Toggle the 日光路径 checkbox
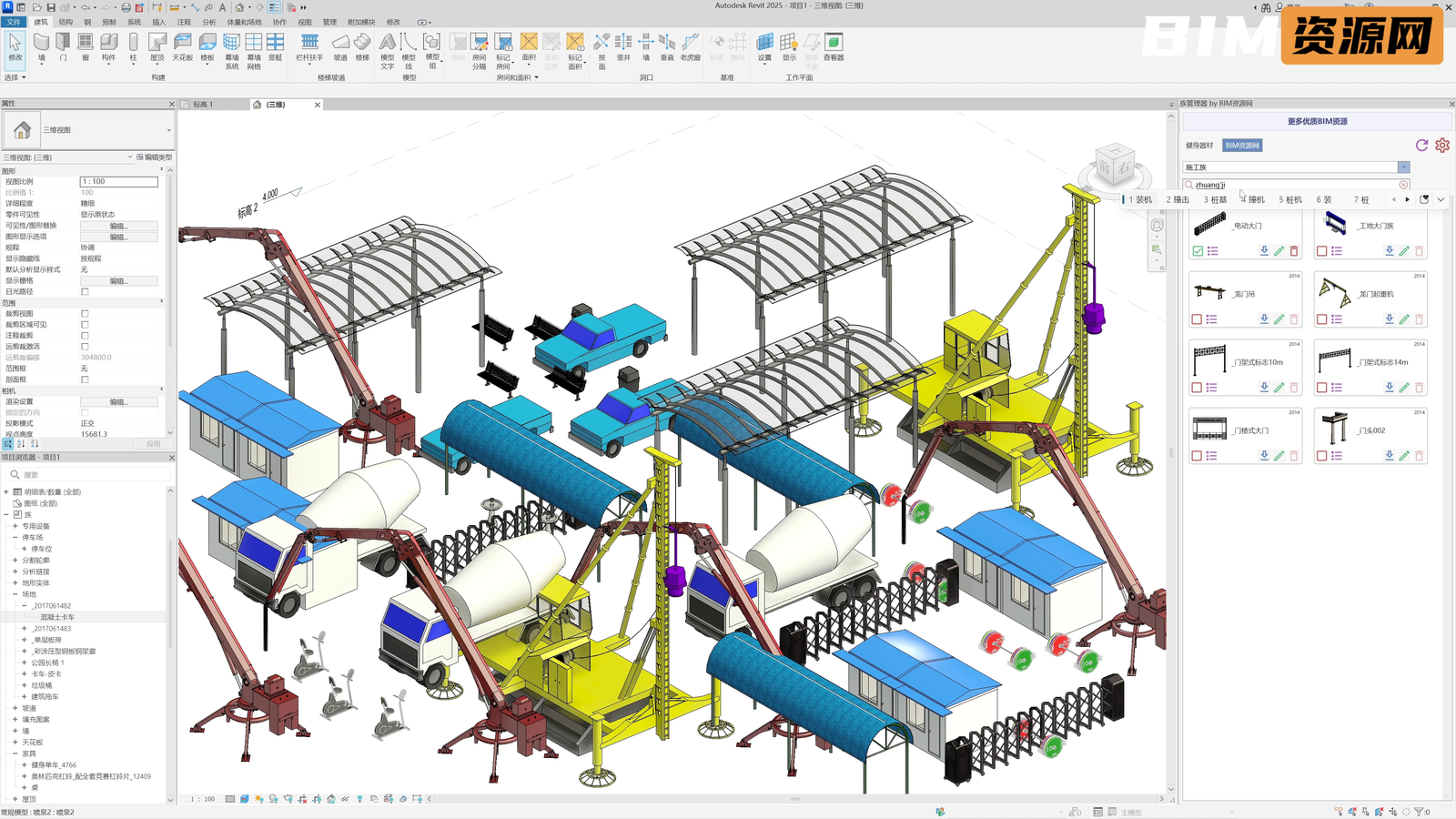Image resolution: width=1456 pixels, height=819 pixels. [85, 291]
